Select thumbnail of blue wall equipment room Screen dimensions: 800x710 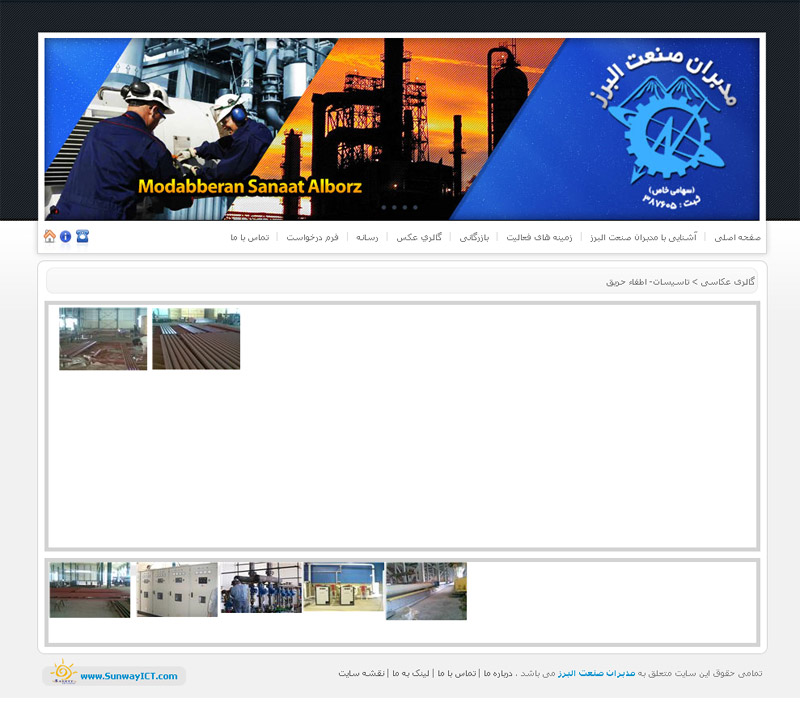click(343, 587)
